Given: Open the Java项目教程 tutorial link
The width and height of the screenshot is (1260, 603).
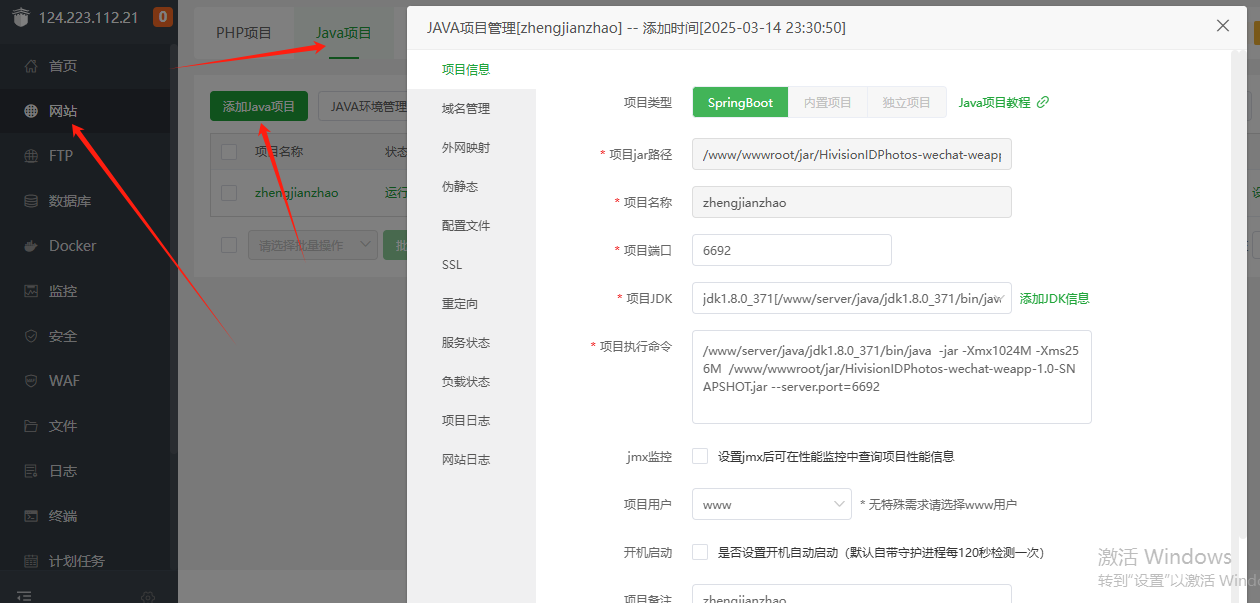Looking at the screenshot, I should [x=994, y=102].
